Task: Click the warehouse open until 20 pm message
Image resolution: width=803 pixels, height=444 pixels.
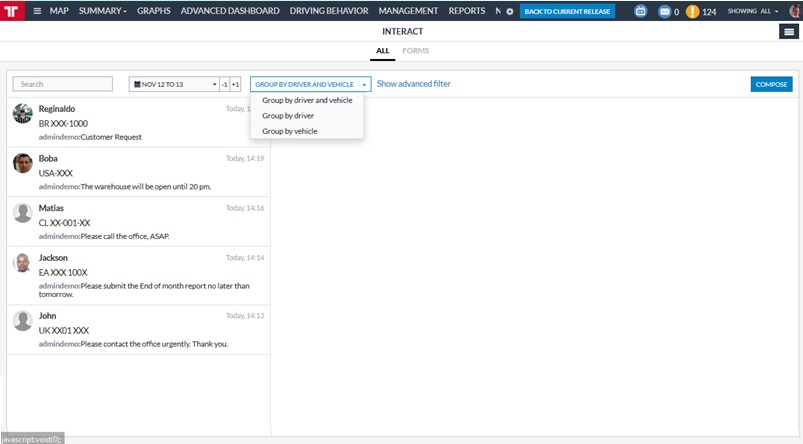Action: (145, 186)
